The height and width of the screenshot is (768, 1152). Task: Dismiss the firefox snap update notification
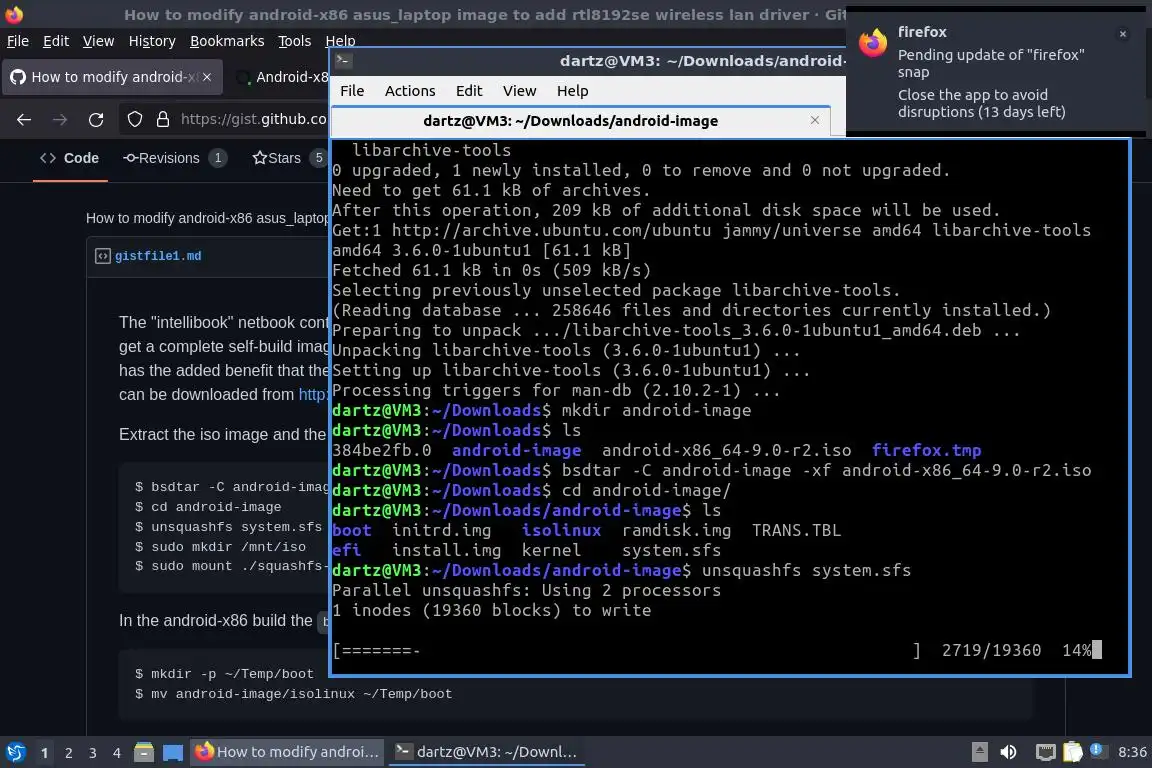coord(1123,34)
